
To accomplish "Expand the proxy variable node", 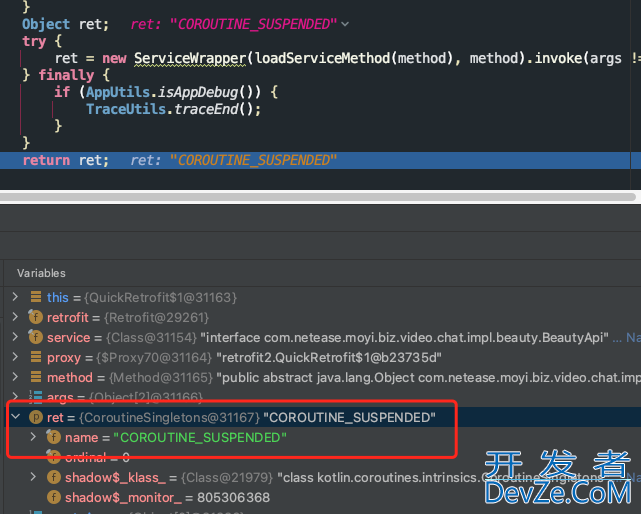I will 15,357.
